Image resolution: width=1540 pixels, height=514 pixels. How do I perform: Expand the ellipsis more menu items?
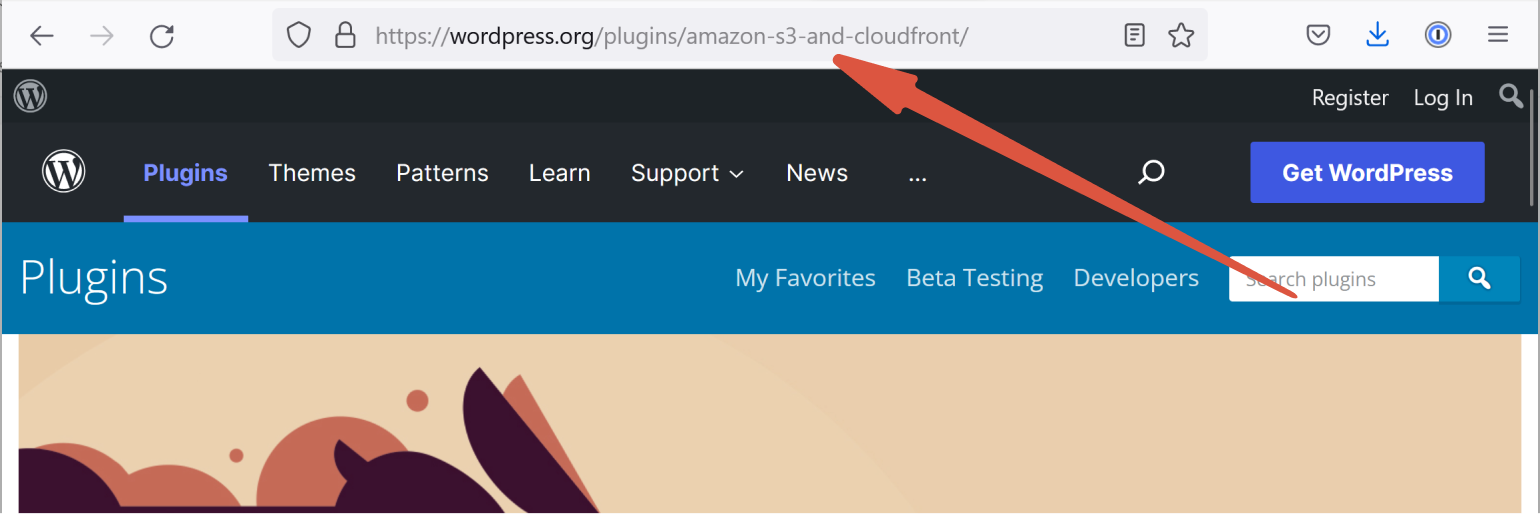click(x=917, y=173)
